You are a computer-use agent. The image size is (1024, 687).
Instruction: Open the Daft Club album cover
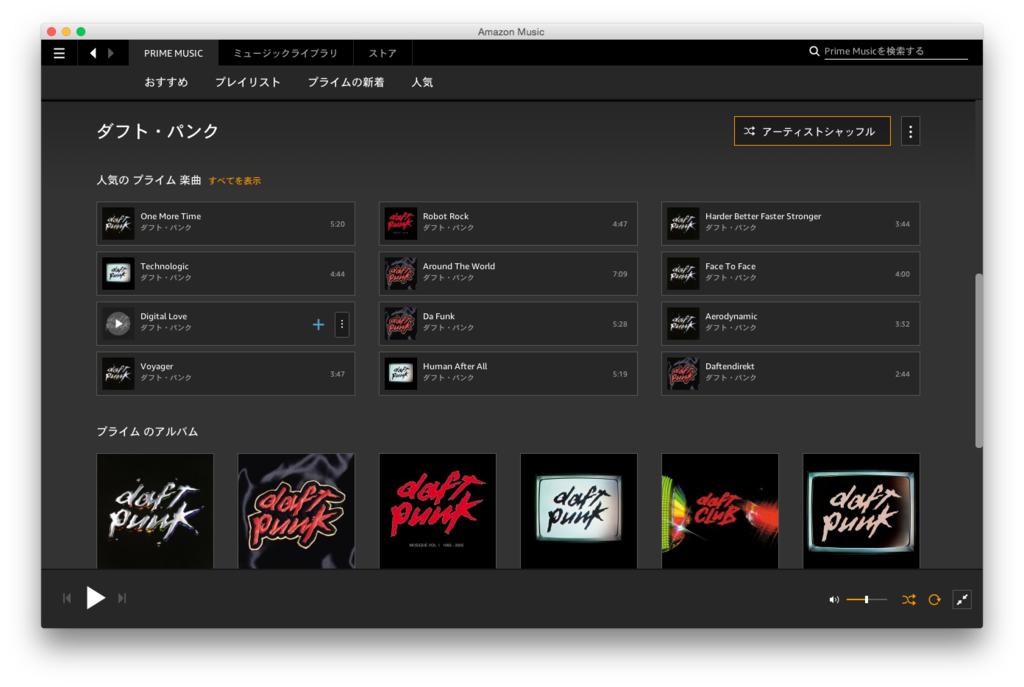tap(720, 511)
